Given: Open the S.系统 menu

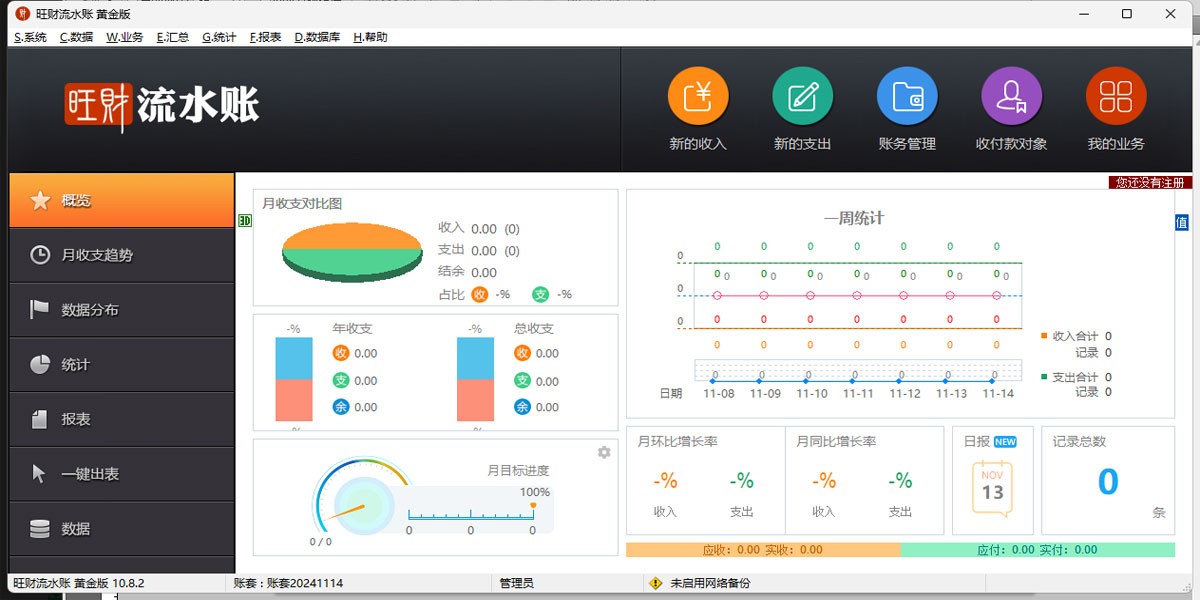Looking at the screenshot, I should click(30, 37).
